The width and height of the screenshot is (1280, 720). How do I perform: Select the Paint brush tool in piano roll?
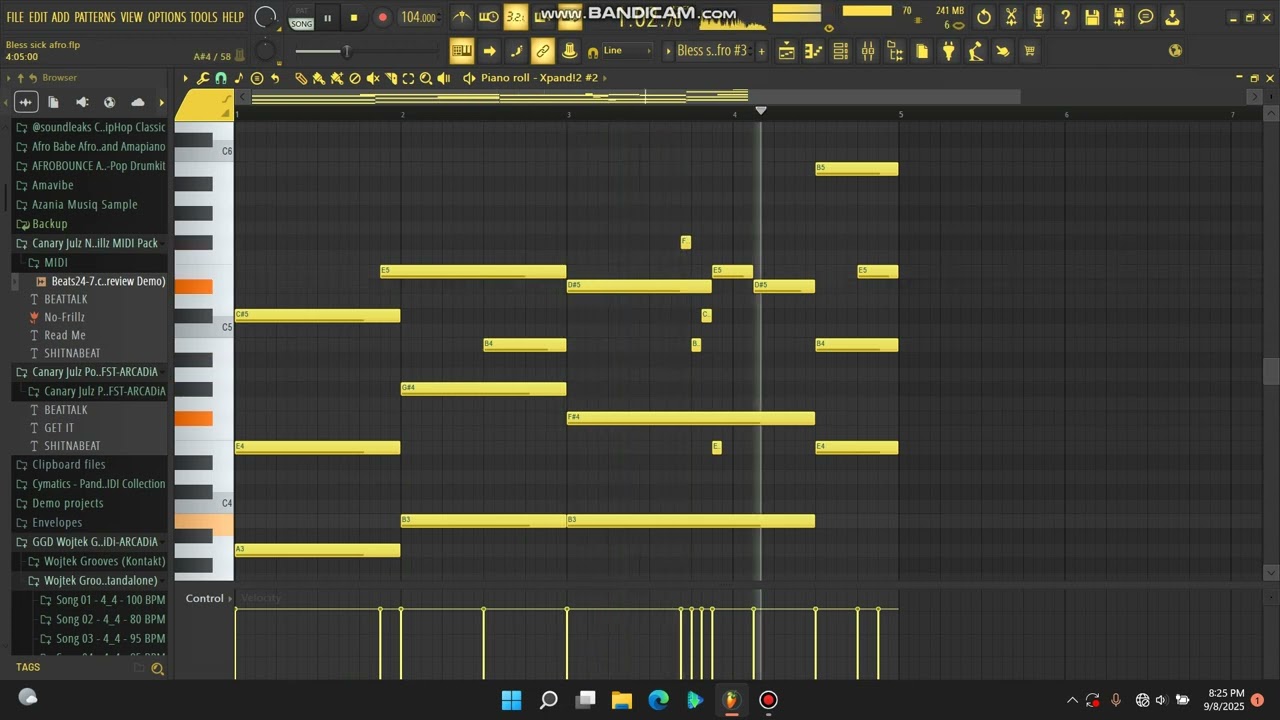[319, 78]
